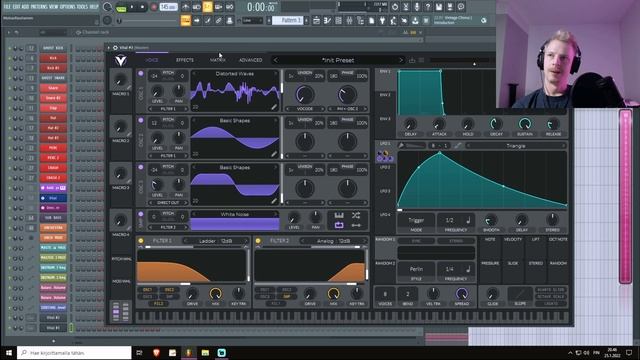Click the sampler loop icon
This screenshot has height=360, width=640.
[x=339, y=225]
